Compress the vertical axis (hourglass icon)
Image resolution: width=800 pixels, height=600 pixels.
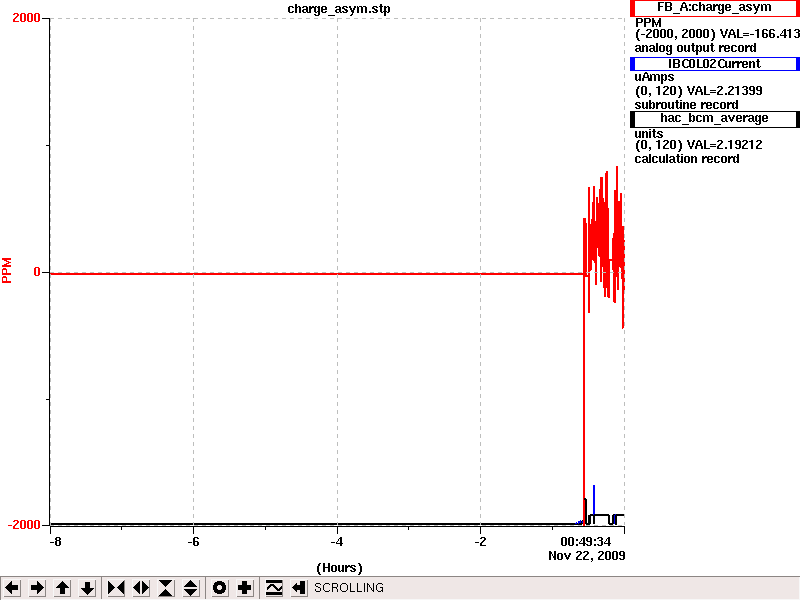[166, 588]
